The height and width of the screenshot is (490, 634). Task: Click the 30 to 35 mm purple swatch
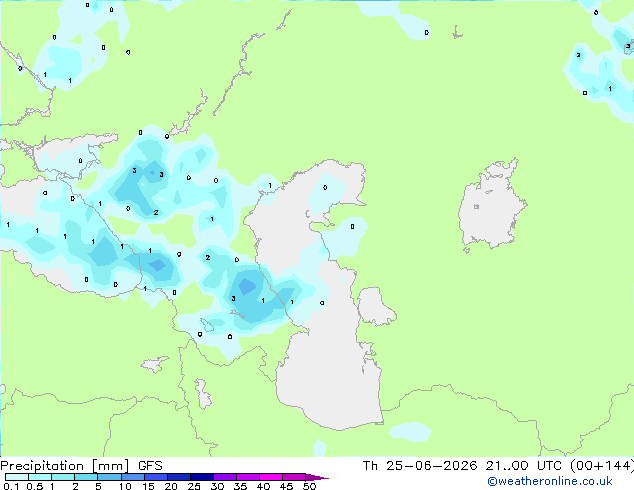(224, 477)
